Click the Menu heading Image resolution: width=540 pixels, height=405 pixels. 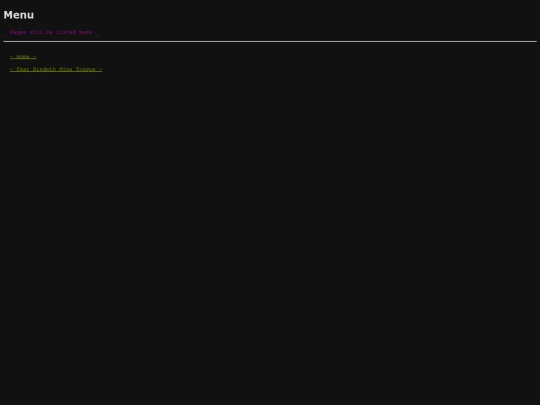pos(19,15)
